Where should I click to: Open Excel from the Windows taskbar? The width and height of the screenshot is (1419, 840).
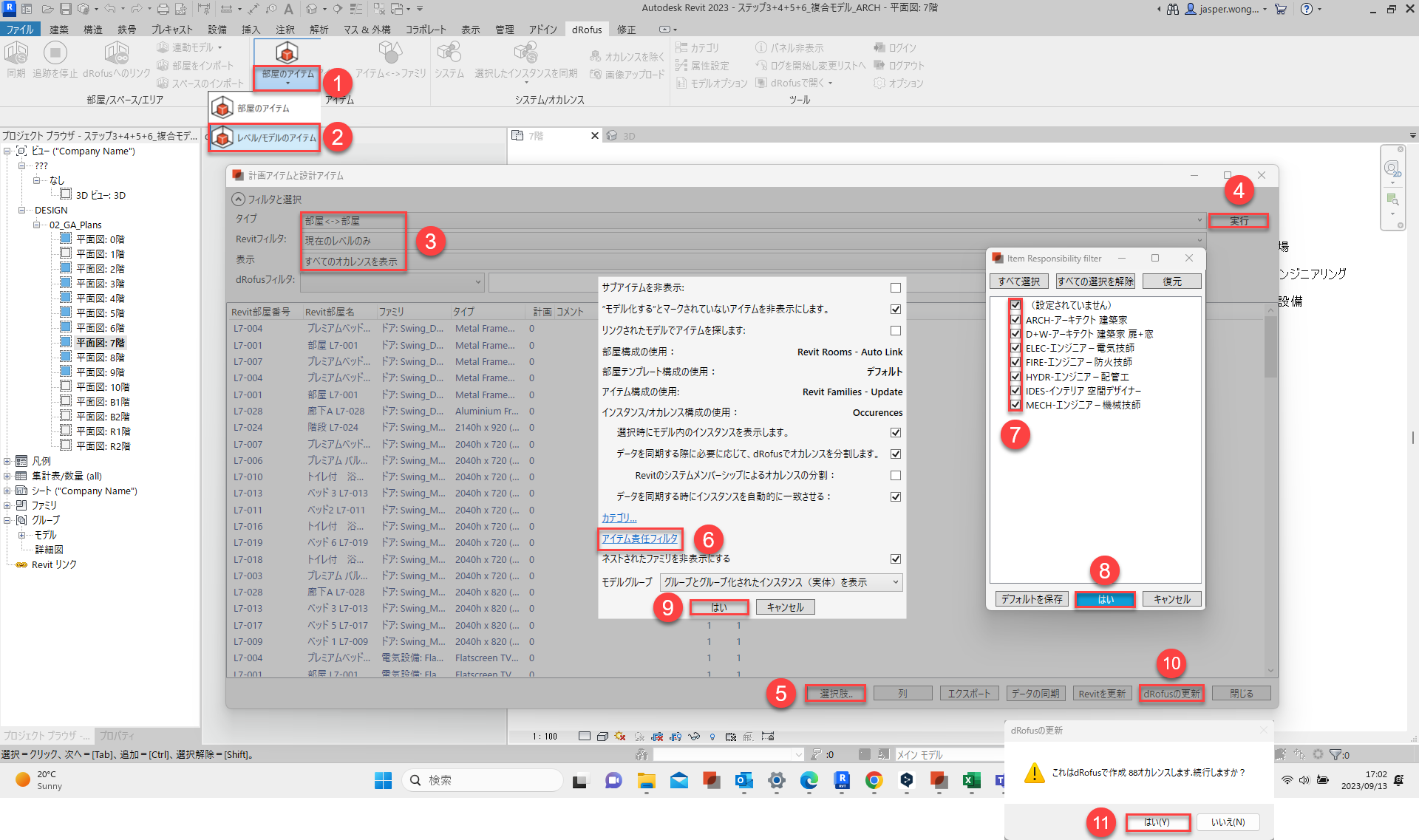tap(971, 780)
